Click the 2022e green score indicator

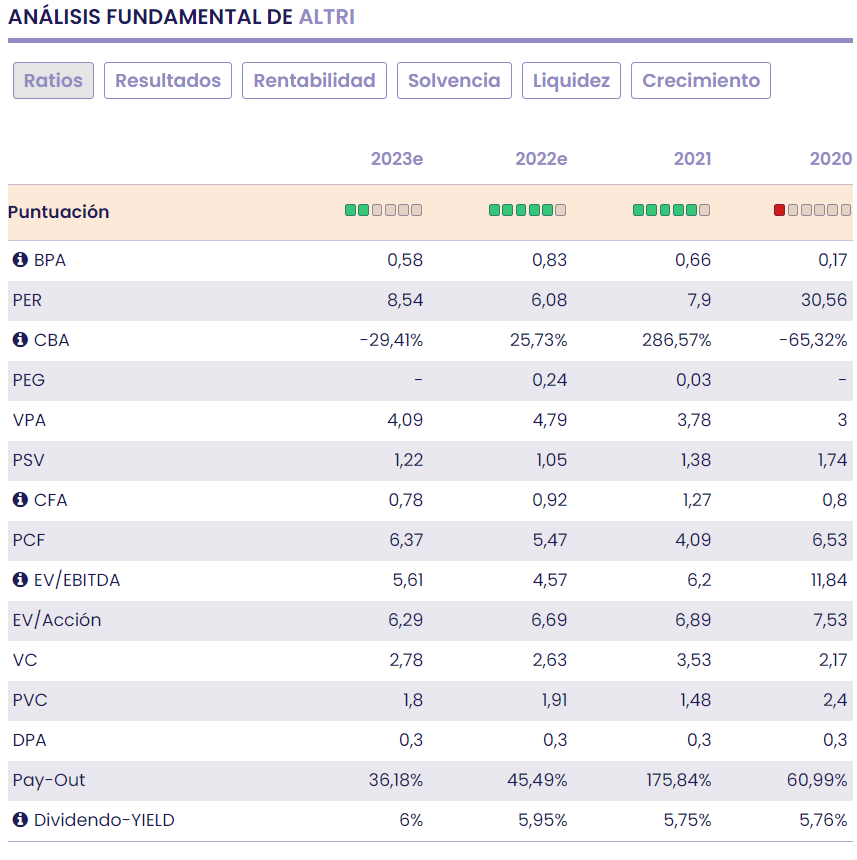(527, 210)
